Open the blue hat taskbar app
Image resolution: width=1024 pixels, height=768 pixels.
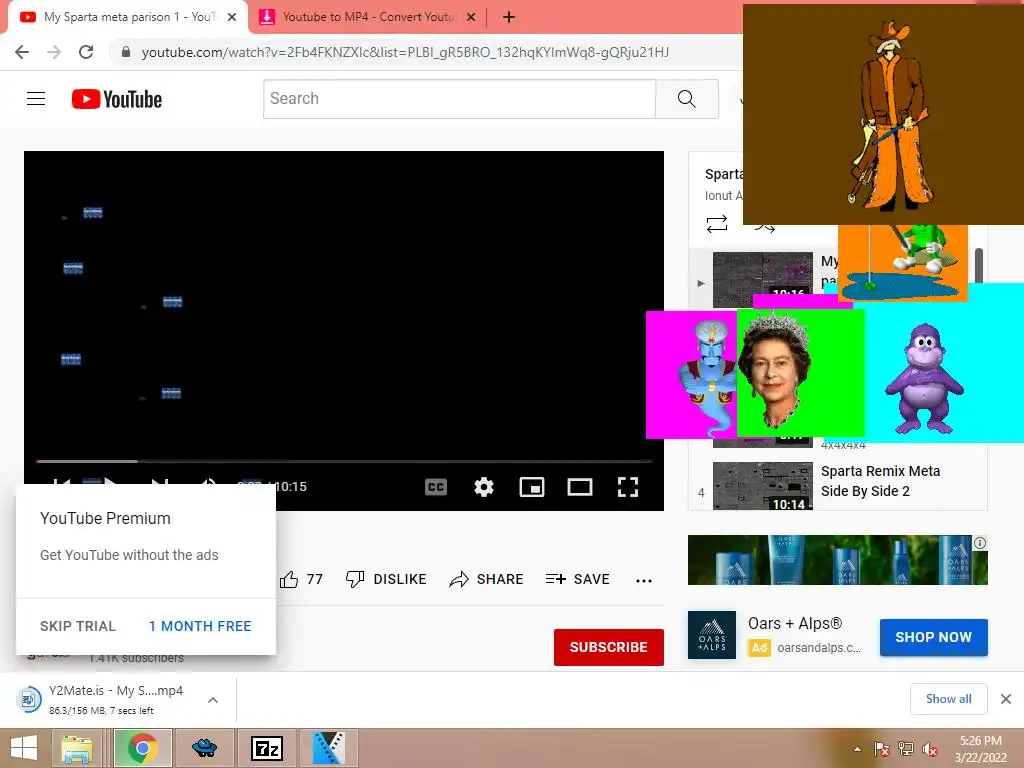click(204, 748)
